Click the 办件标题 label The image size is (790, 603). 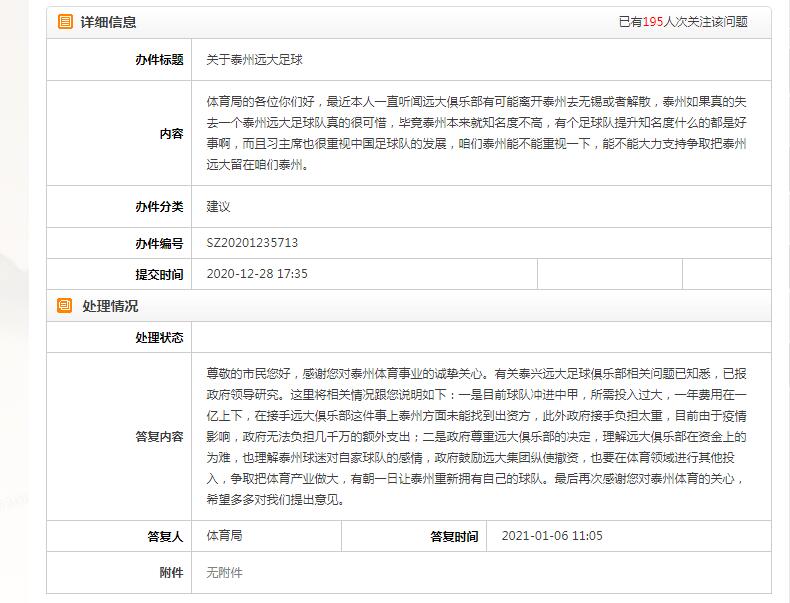[159, 59]
